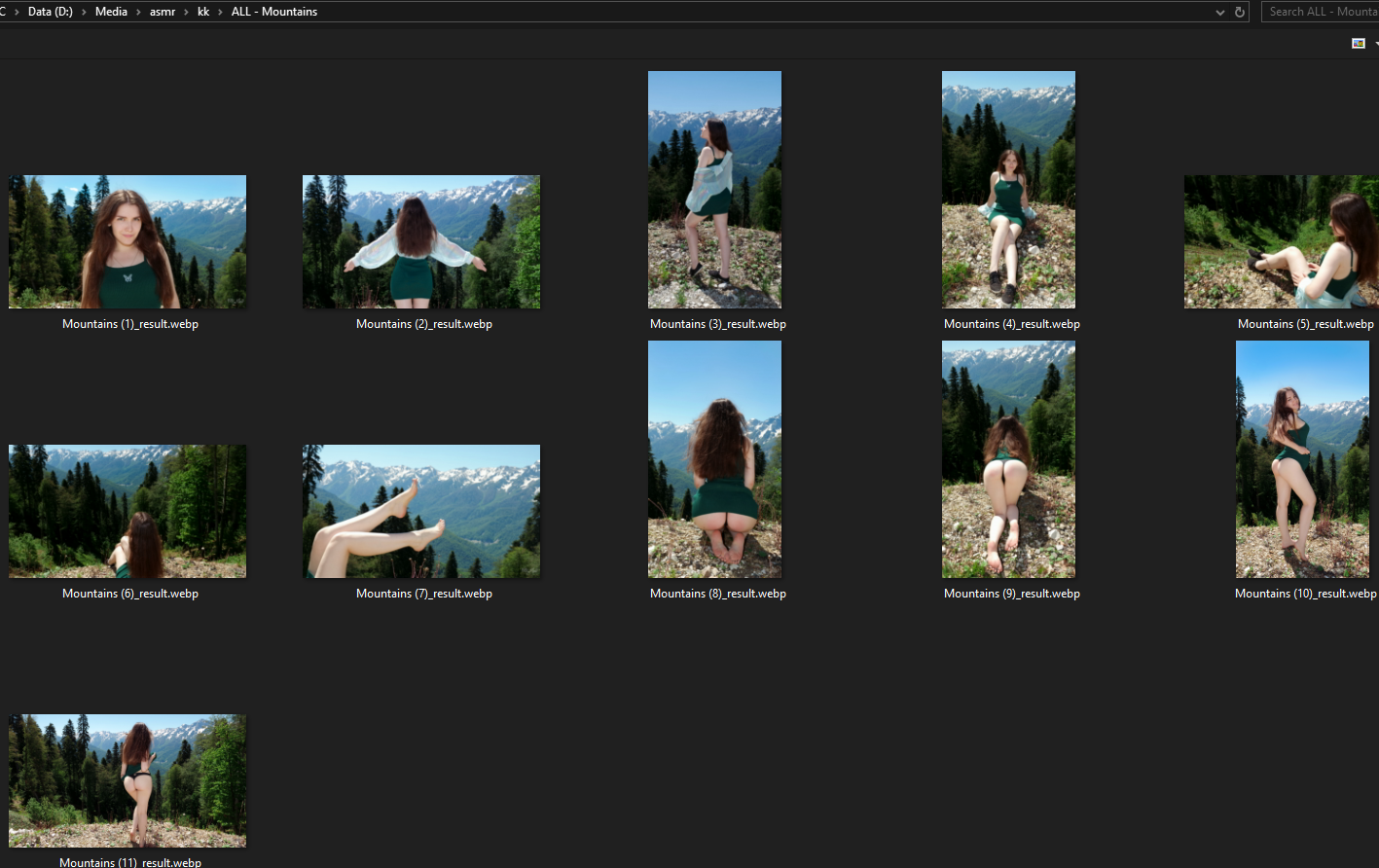Click file name Mountains (4)_result.webp
The width and height of the screenshot is (1379, 868).
pyautogui.click(x=1012, y=324)
